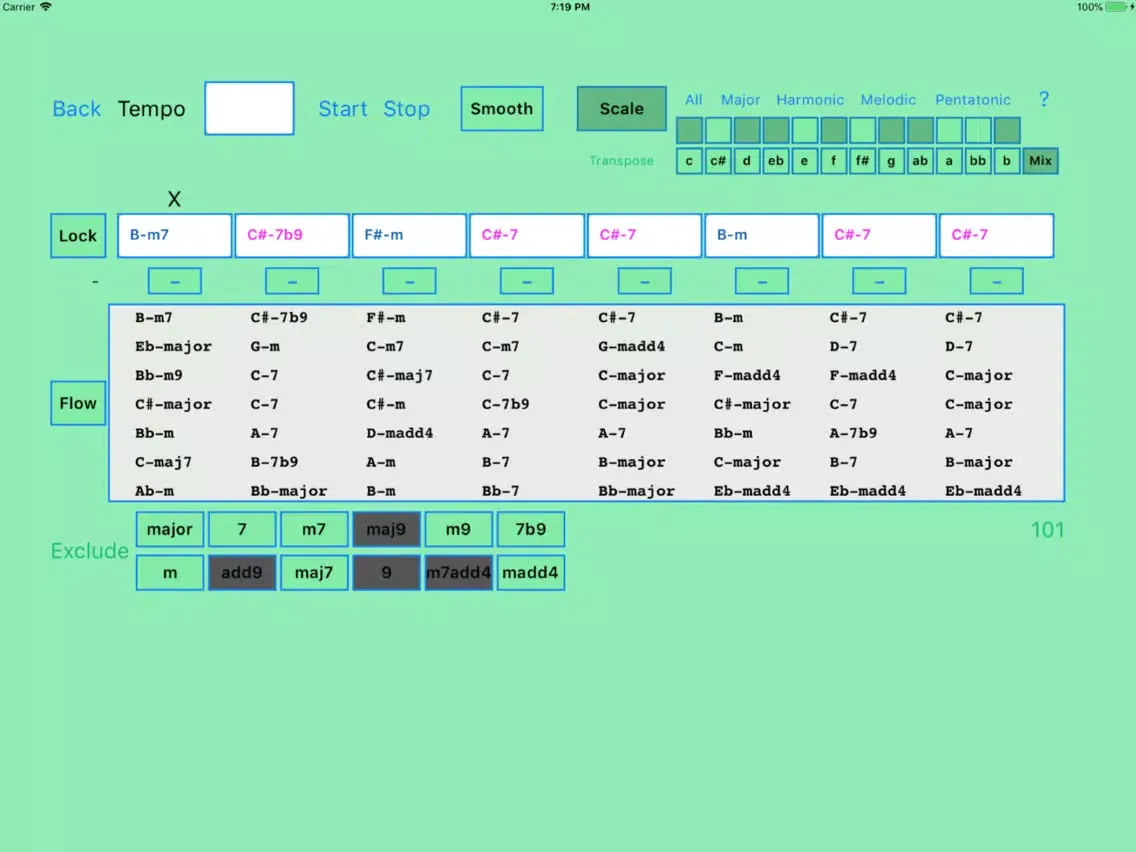Re-include the add9 chord type
Image resolution: width=1136 pixels, height=852 pixels.
click(x=242, y=573)
